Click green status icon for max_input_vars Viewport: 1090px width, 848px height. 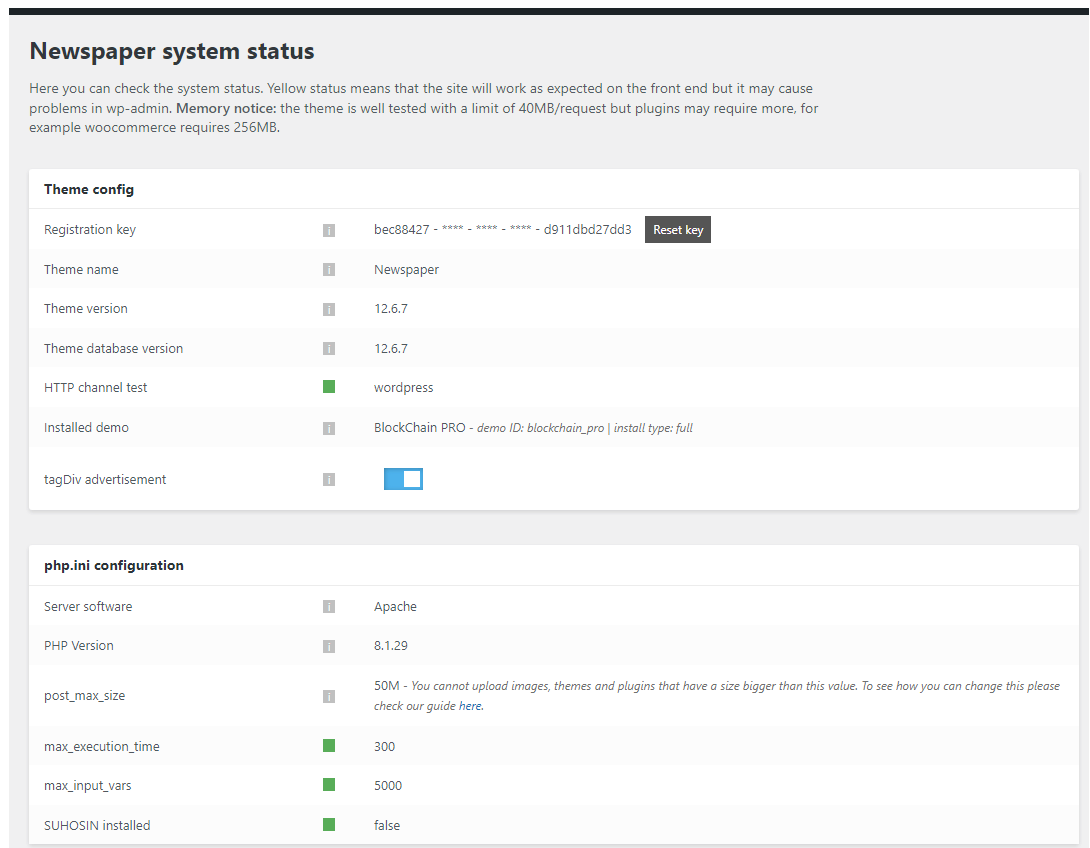click(x=329, y=785)
